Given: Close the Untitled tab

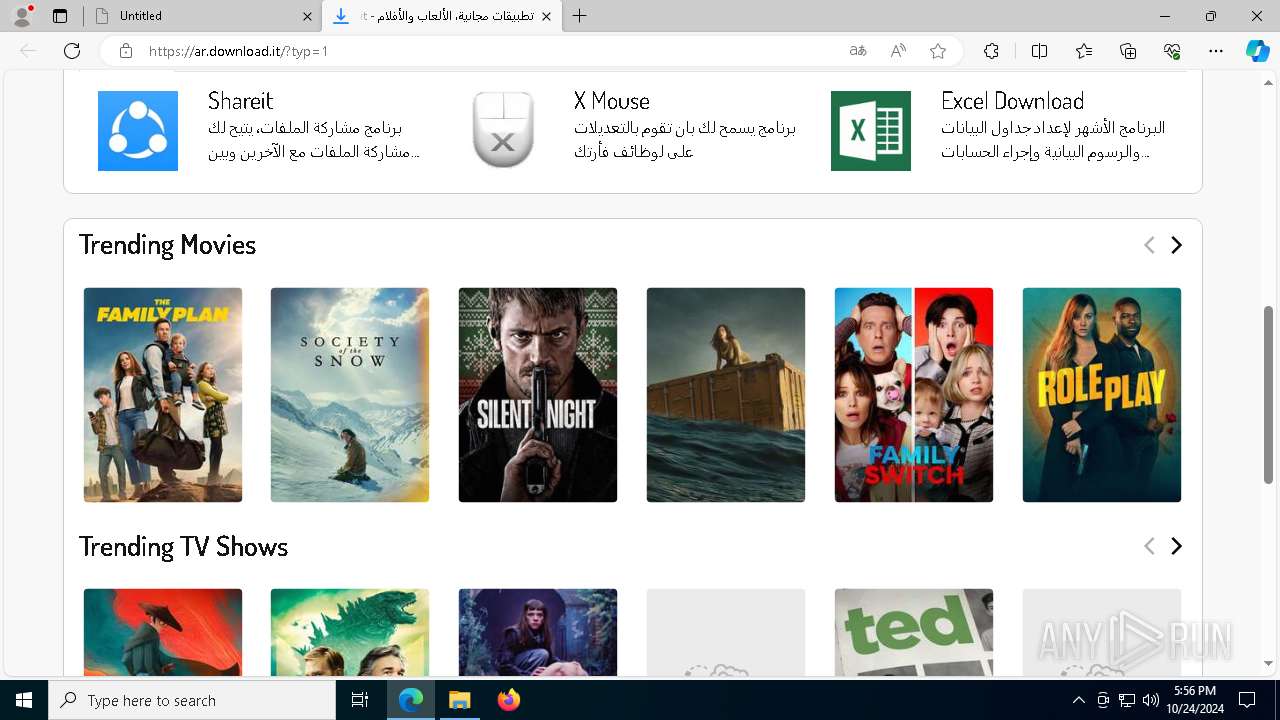Looking at the screenshot, I should click(307, 16).
